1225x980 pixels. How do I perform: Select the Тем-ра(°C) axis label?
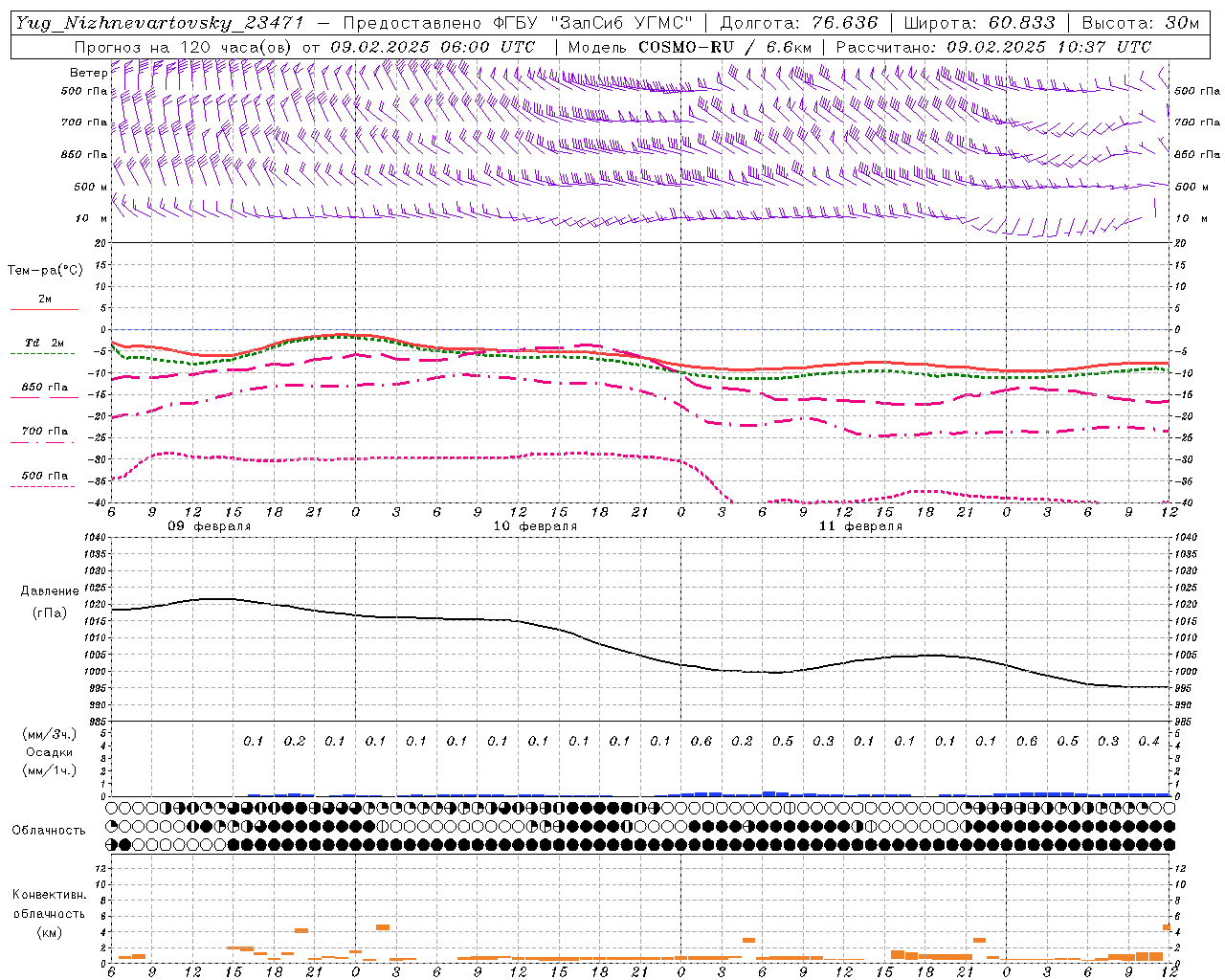tap(45, 271)
